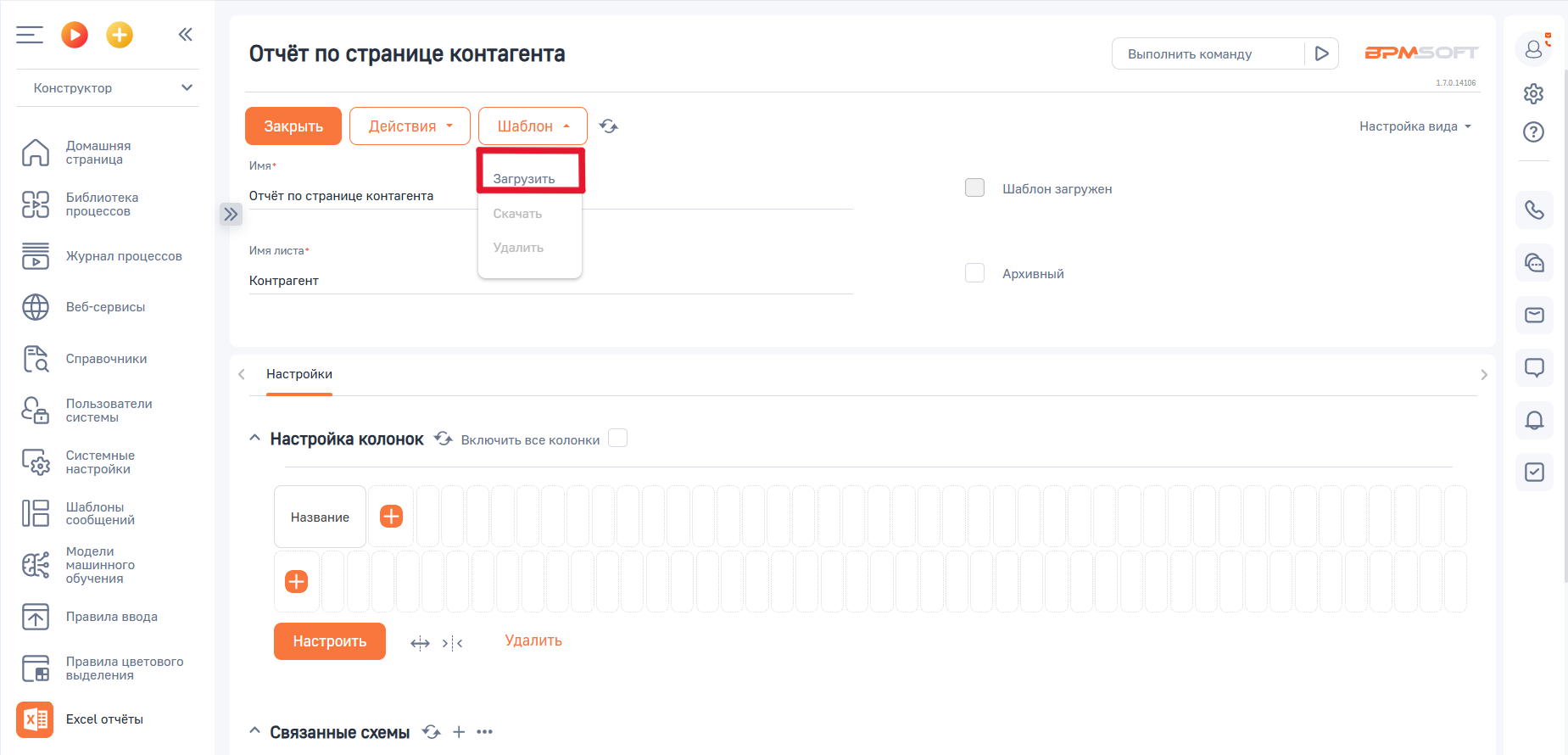The height and width of the screenshot is (755, 1568).
Task: Switch to the Настройки tab
Action: point(299,374)
